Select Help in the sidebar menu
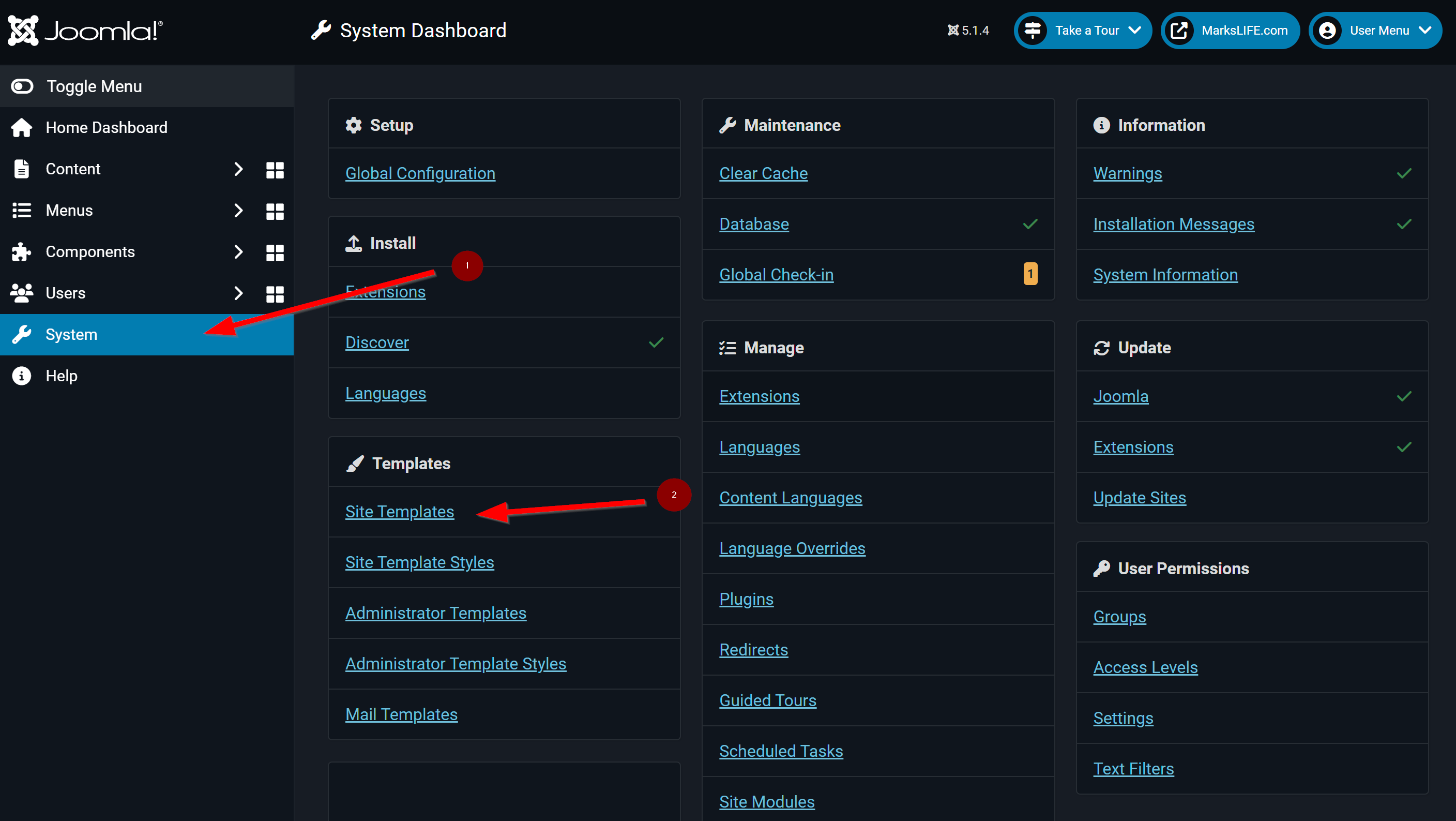The width and height of the screenshot is (1456, 821). click(x=61, y=376)
